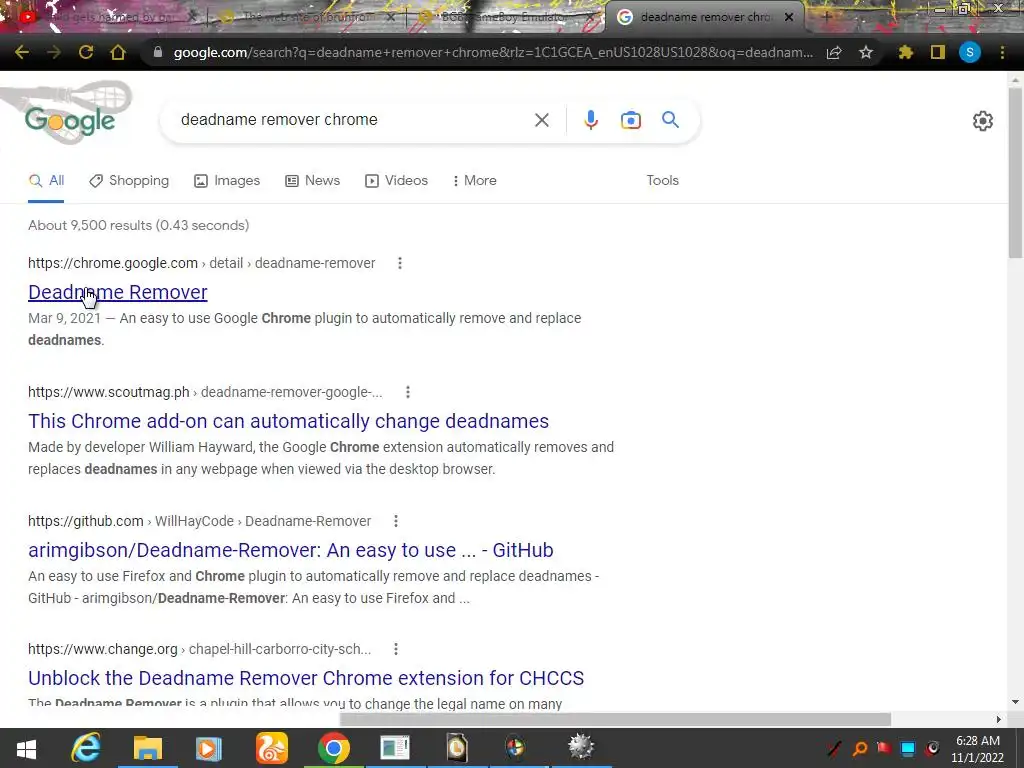Image resolution: width=1024 pixels, height=768 pixels.
Task: Switch to Chrome in the taskbar
Action: (x=334, y=748)
